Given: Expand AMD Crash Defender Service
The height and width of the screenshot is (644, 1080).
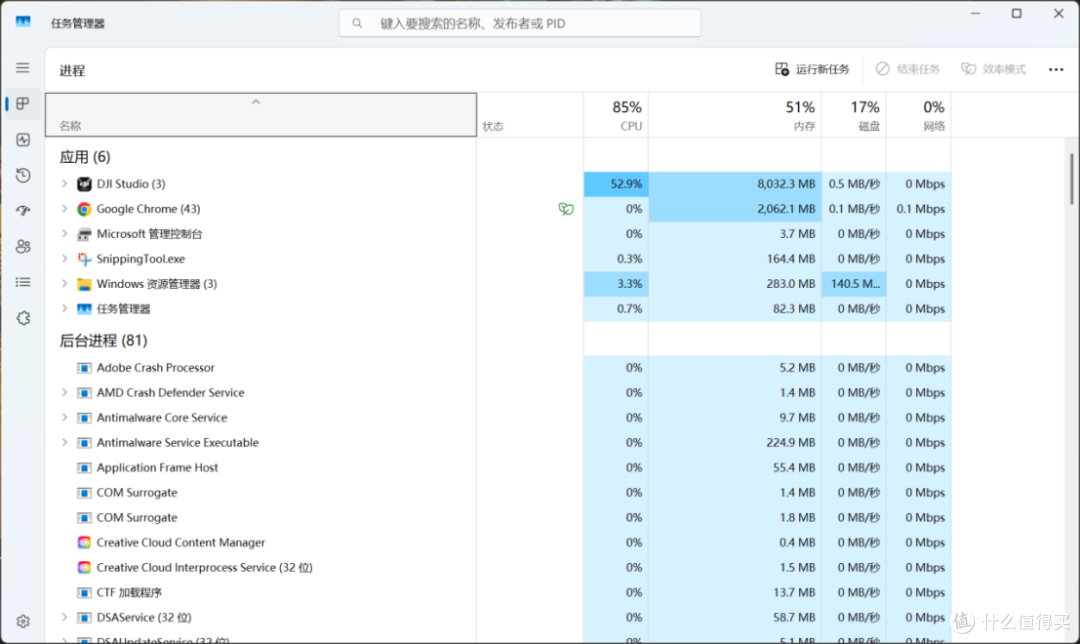Looking at the screenshot, I should point(64,393).
